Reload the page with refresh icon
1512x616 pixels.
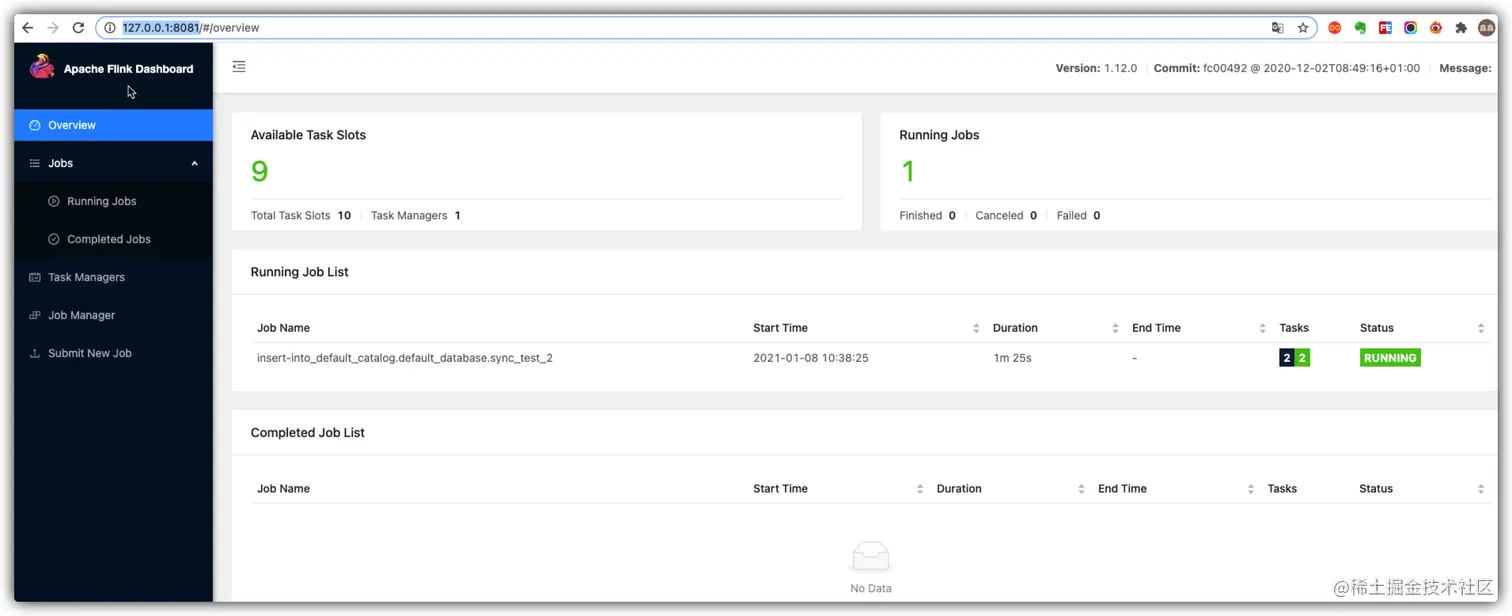[x=78, y=28]
